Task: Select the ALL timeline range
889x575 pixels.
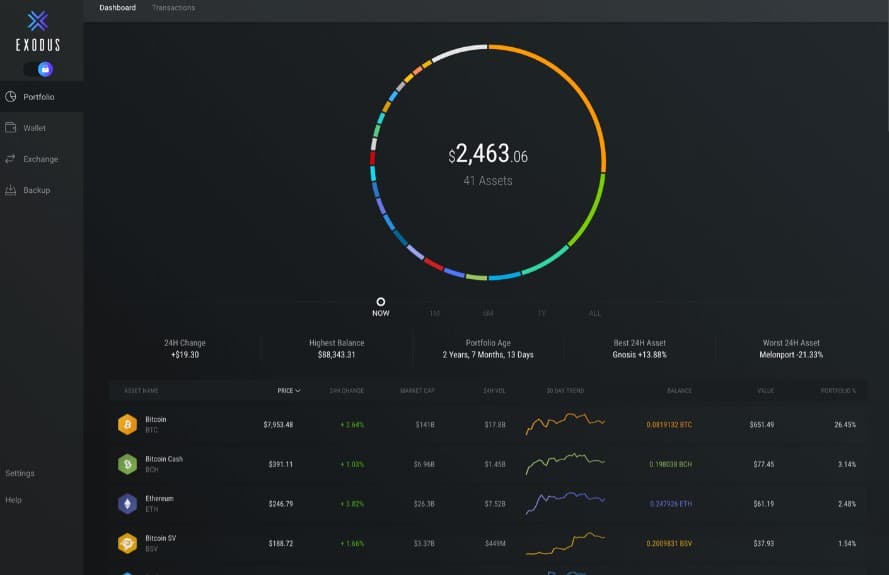Action: click(x=594, y=313)
